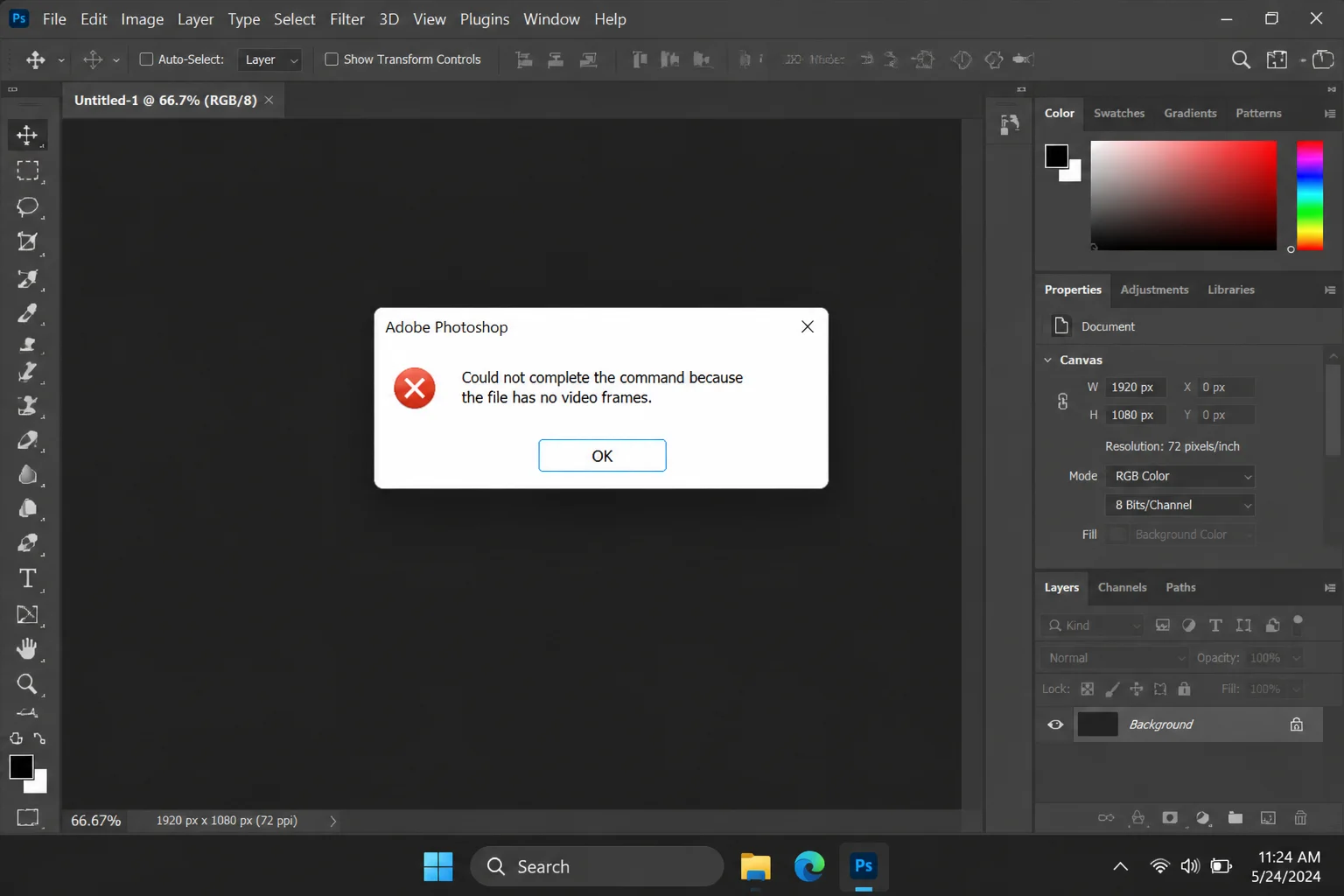Open Microsoft Edge from taskbar
Image resolution: width=1344 pixels, height=896 pixels.
809,866
